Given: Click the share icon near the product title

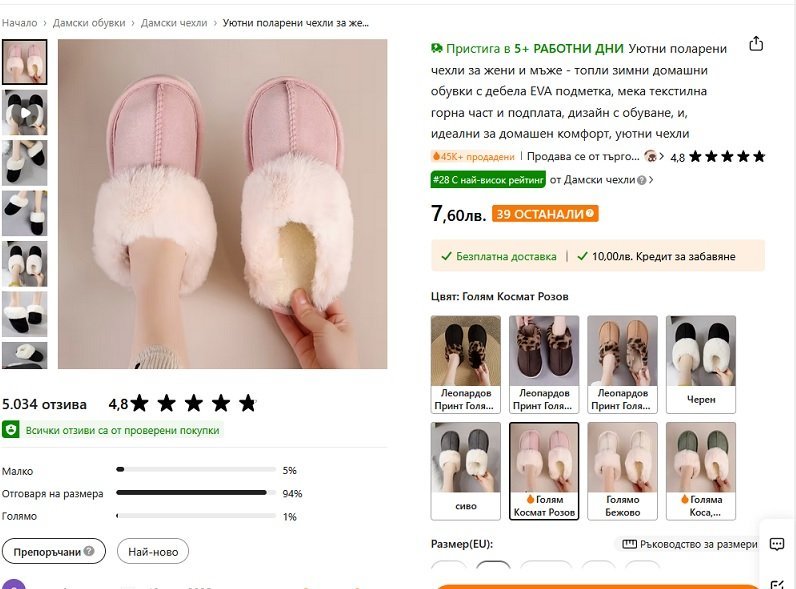Looking at the screenshot, I should (x=756, y=44).
